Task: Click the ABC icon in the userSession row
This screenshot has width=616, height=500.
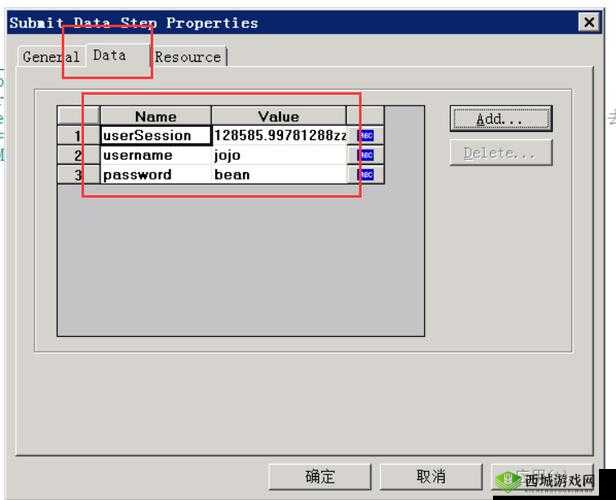Action: pyautogui.click(x=366, y=135)
